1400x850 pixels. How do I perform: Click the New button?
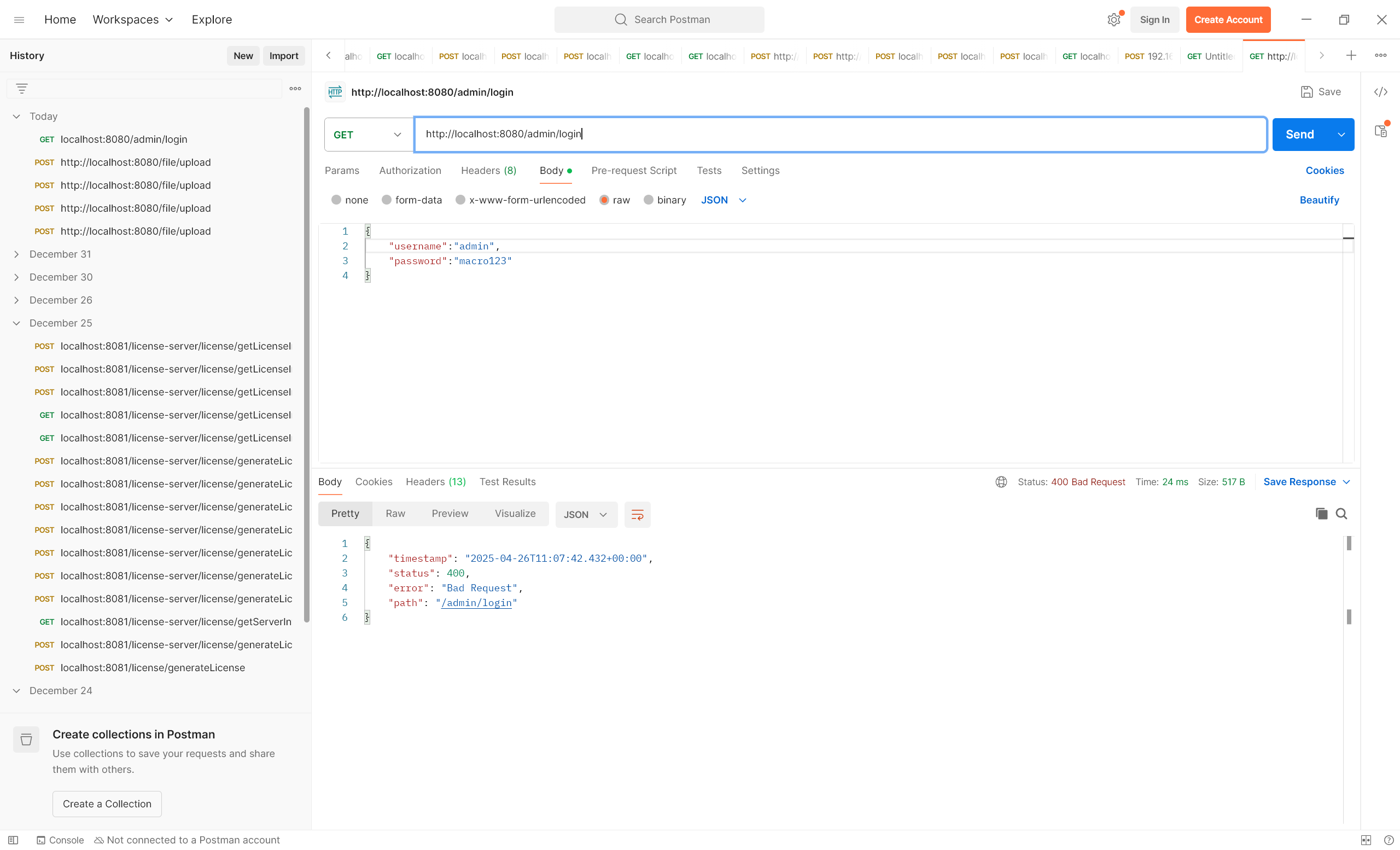(x=243, y=56)
